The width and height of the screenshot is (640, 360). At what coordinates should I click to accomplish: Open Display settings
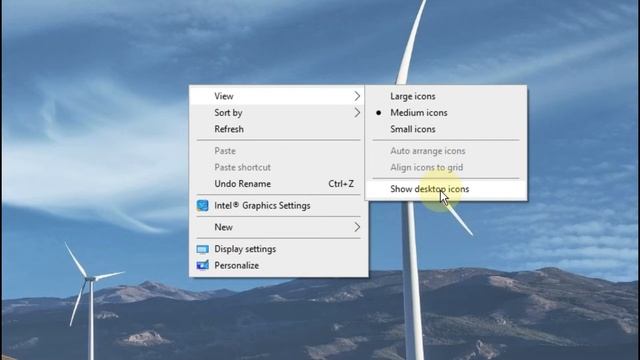(278, 249)
